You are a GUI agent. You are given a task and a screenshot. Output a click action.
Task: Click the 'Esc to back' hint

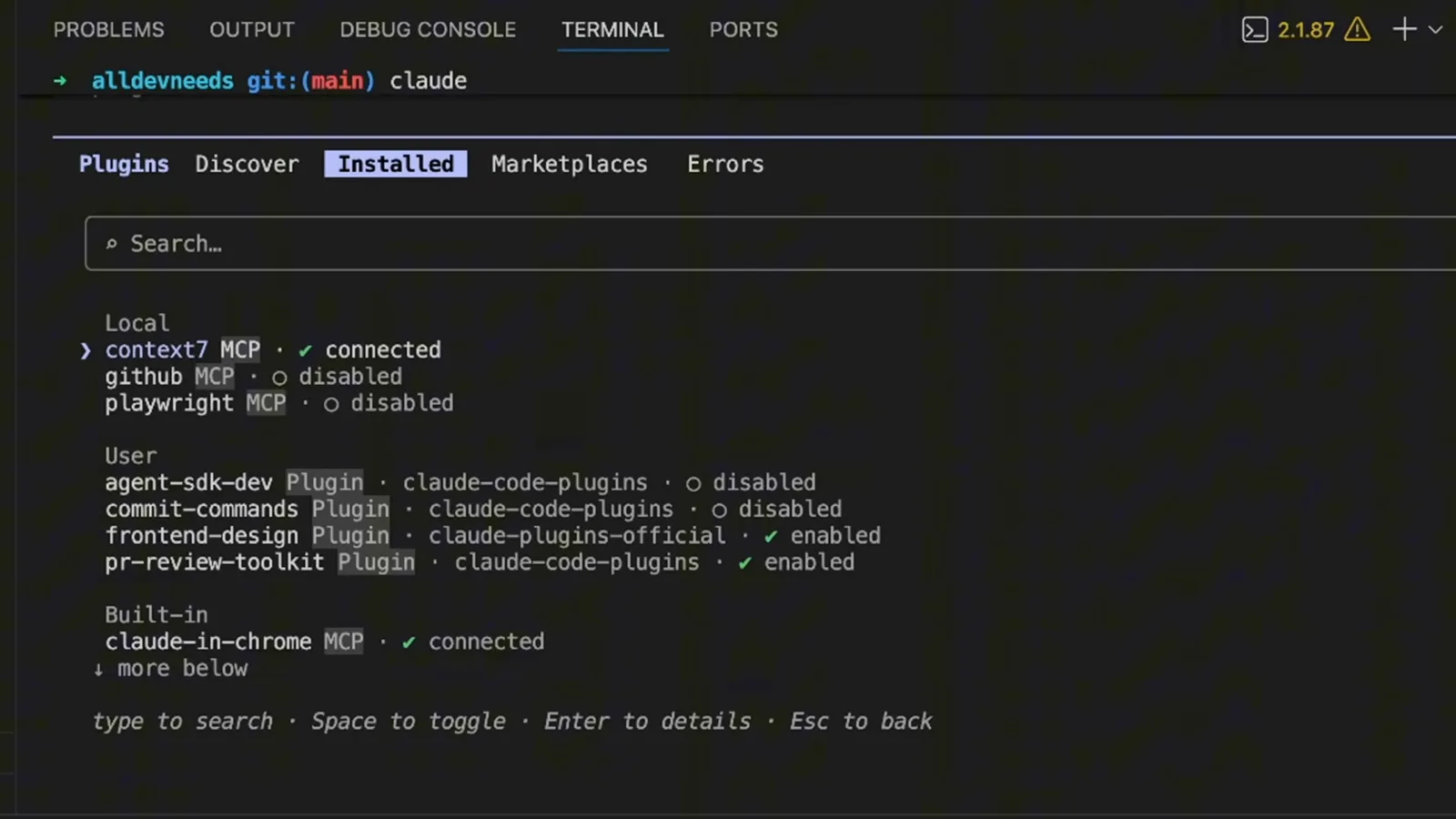[861, 721]
